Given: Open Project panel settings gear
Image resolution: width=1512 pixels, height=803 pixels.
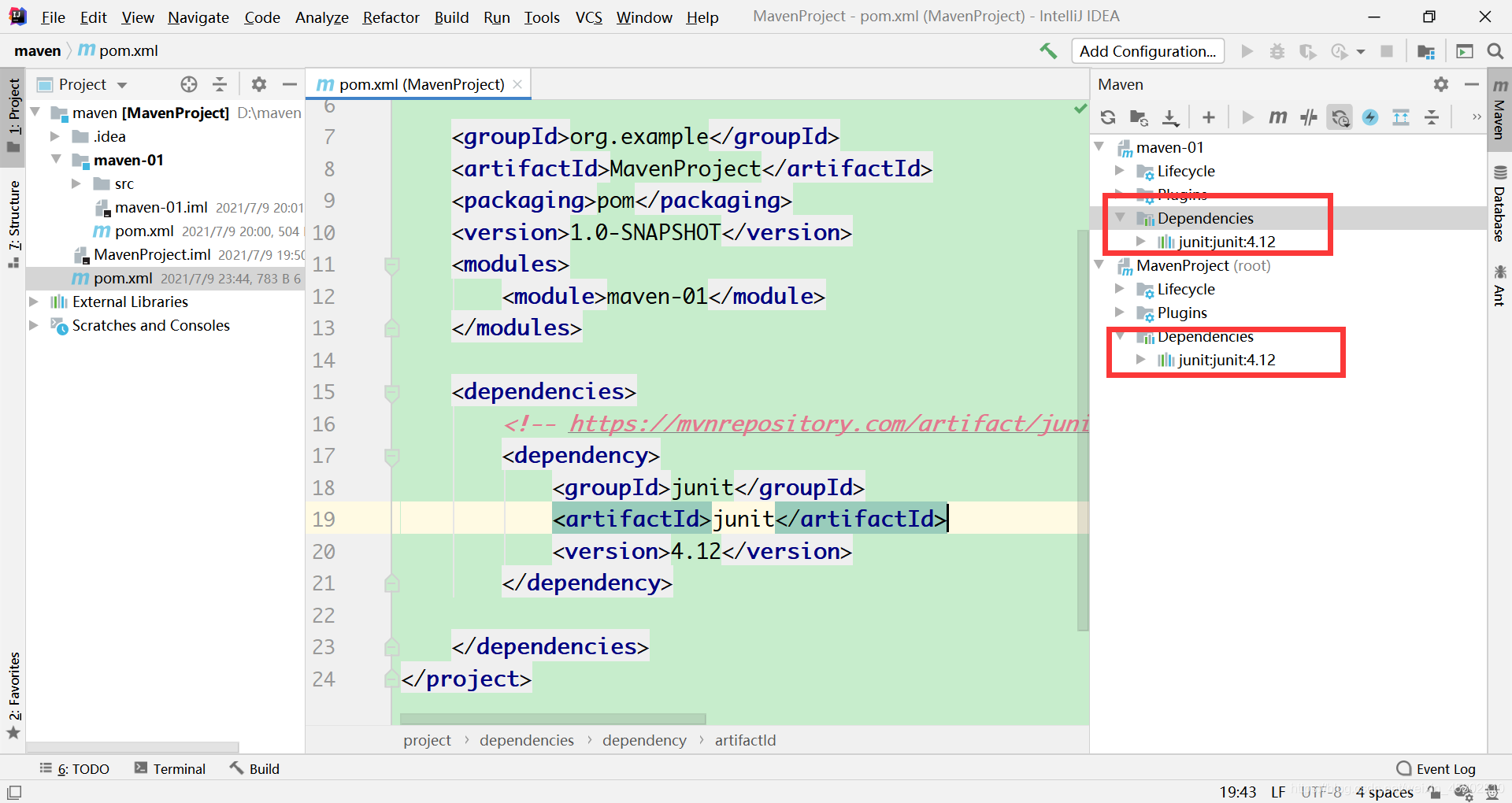Looking at the screenshot, I should 259,84.
